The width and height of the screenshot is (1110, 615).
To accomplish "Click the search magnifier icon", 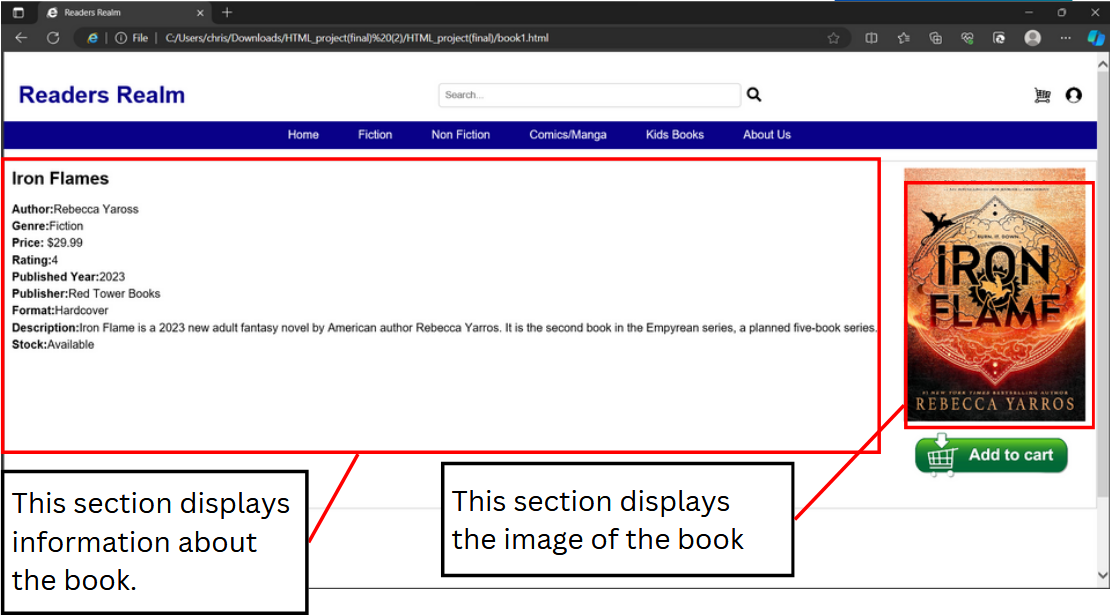I will pyautogui.click(x=754, y=94).
